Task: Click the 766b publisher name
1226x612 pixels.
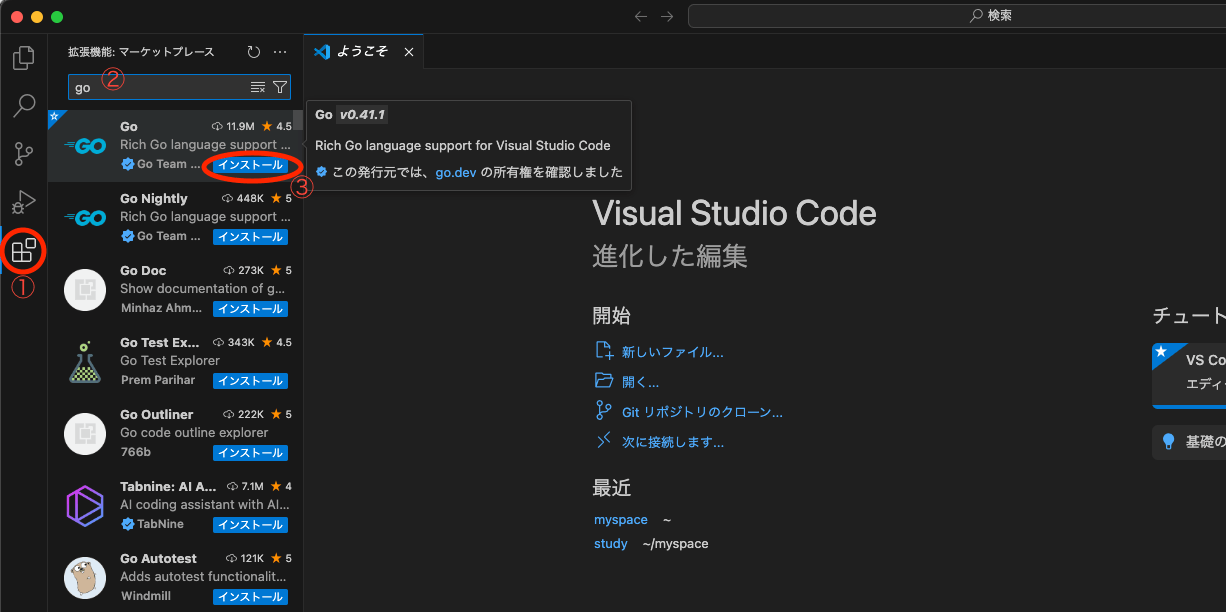Action: 135,452
